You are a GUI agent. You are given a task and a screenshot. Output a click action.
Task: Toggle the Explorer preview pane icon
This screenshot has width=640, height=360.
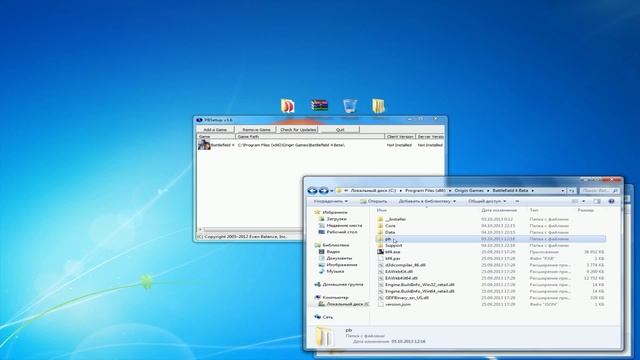597,201
